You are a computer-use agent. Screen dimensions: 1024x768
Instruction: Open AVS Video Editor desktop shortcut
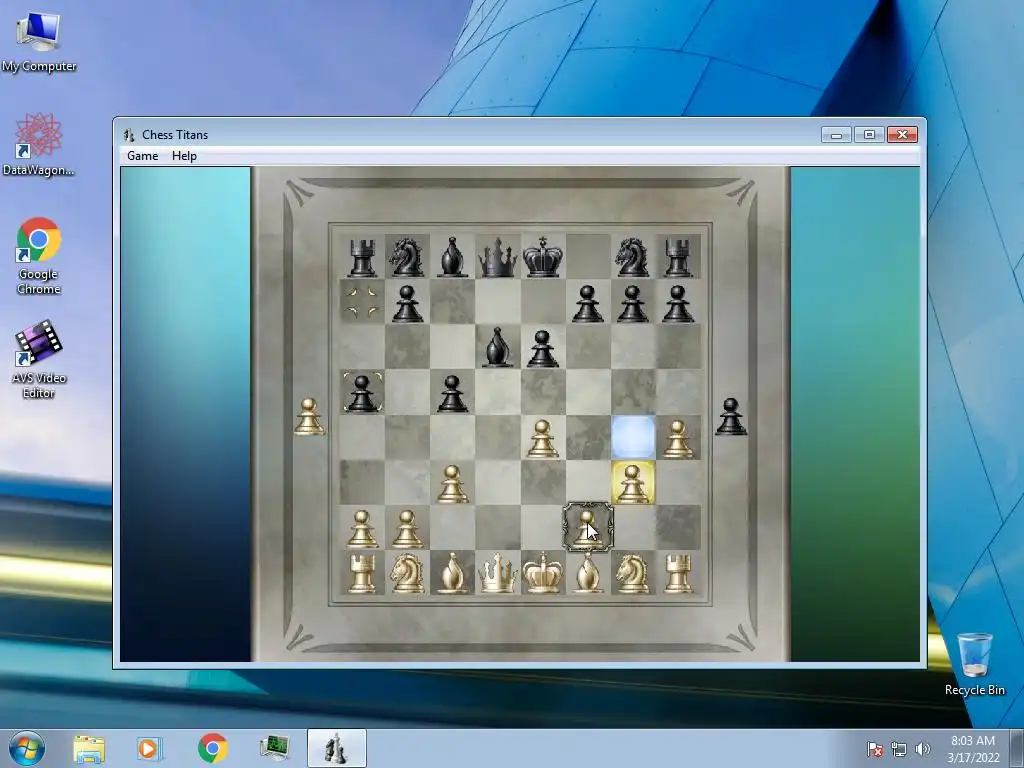[39, 359]
